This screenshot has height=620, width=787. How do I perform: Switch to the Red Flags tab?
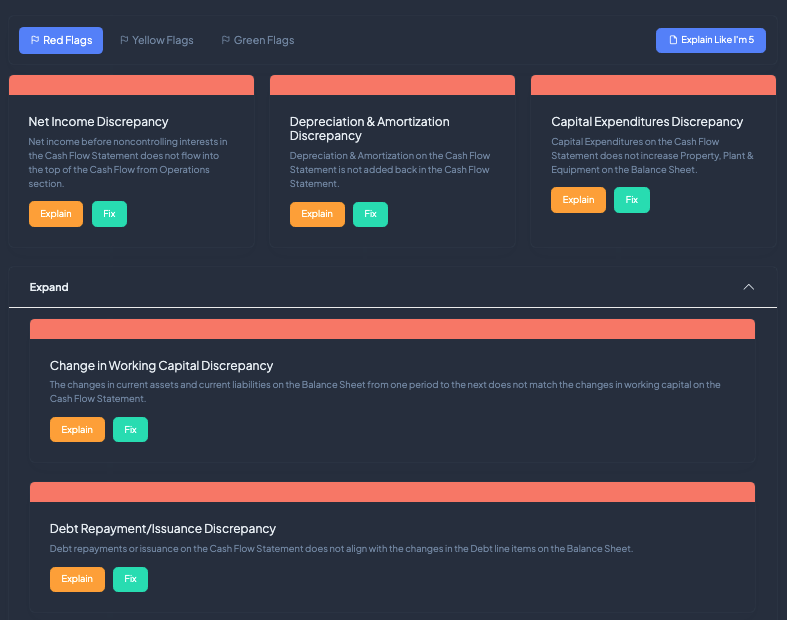(60, 40)
